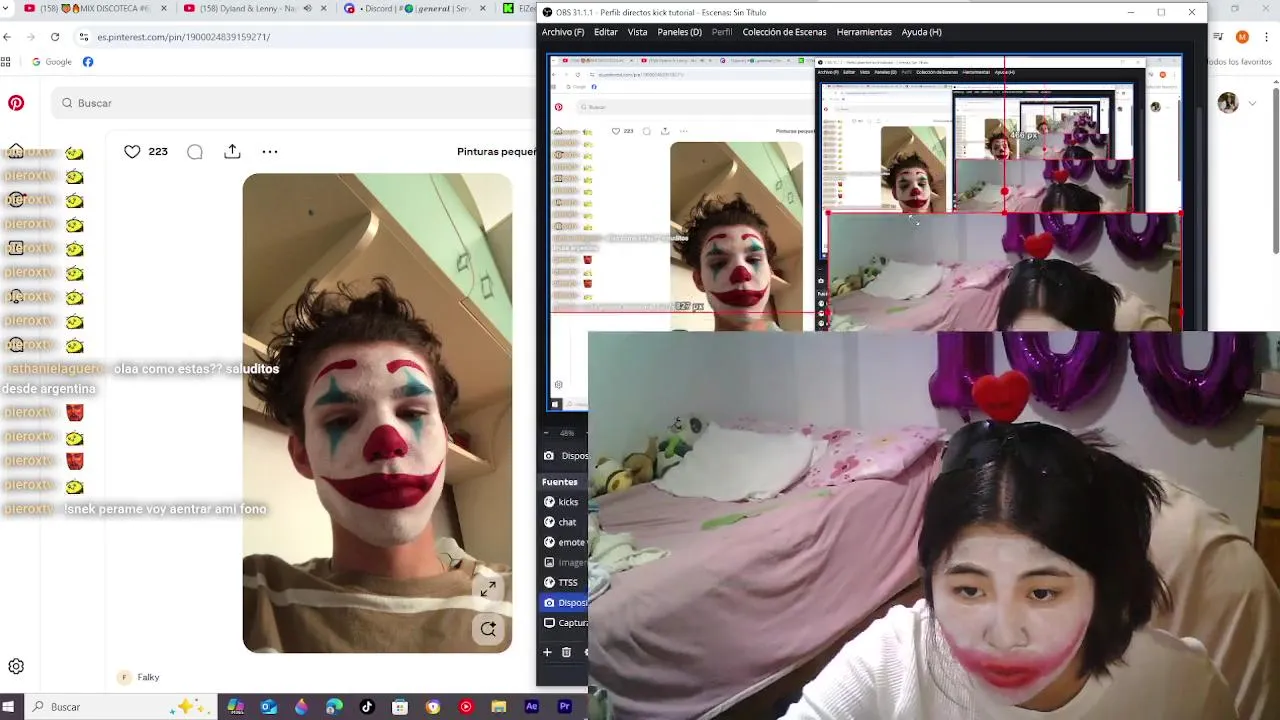Open Outlook from the taskbar
Screen dimensions: 1280x720
(x=268, y=707)
